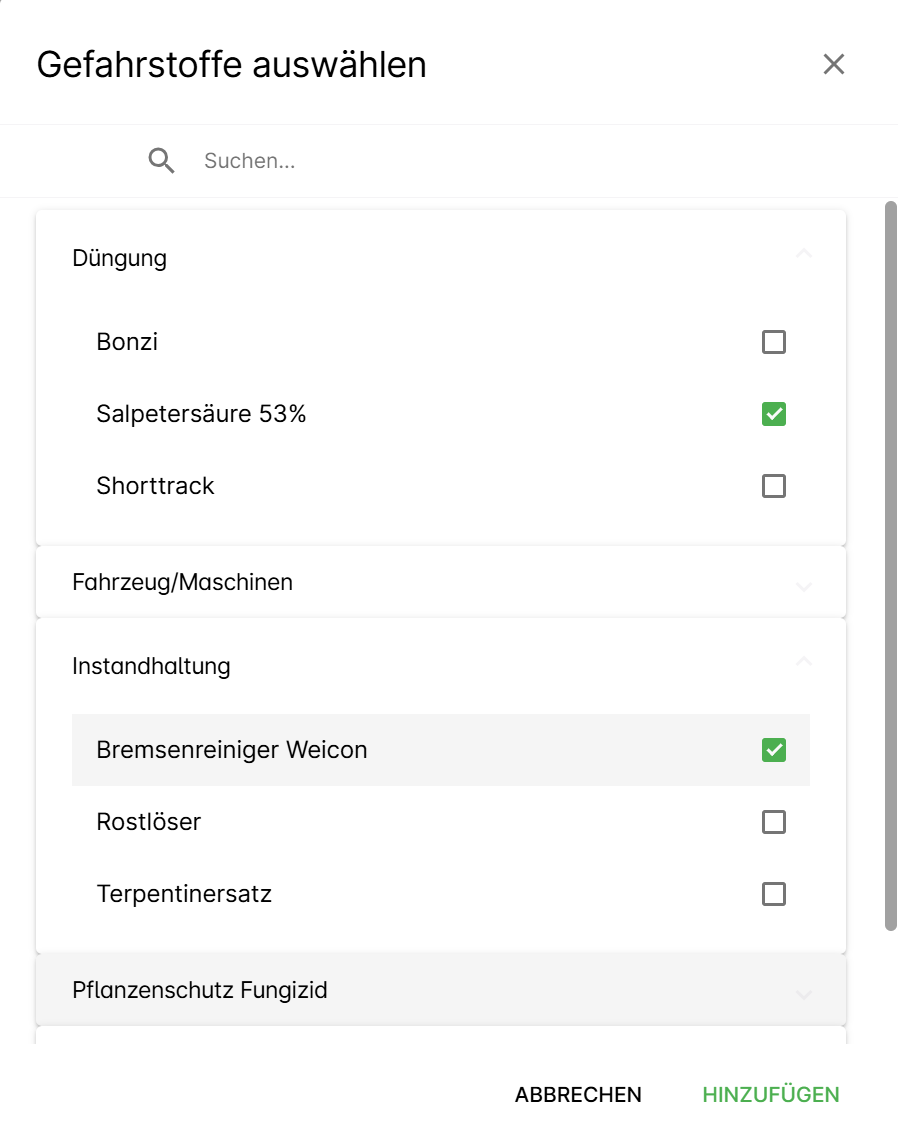Screen dimensions: 898x1138
Task: Mark the Terpentinersatz checkbox
Action: 773,894
